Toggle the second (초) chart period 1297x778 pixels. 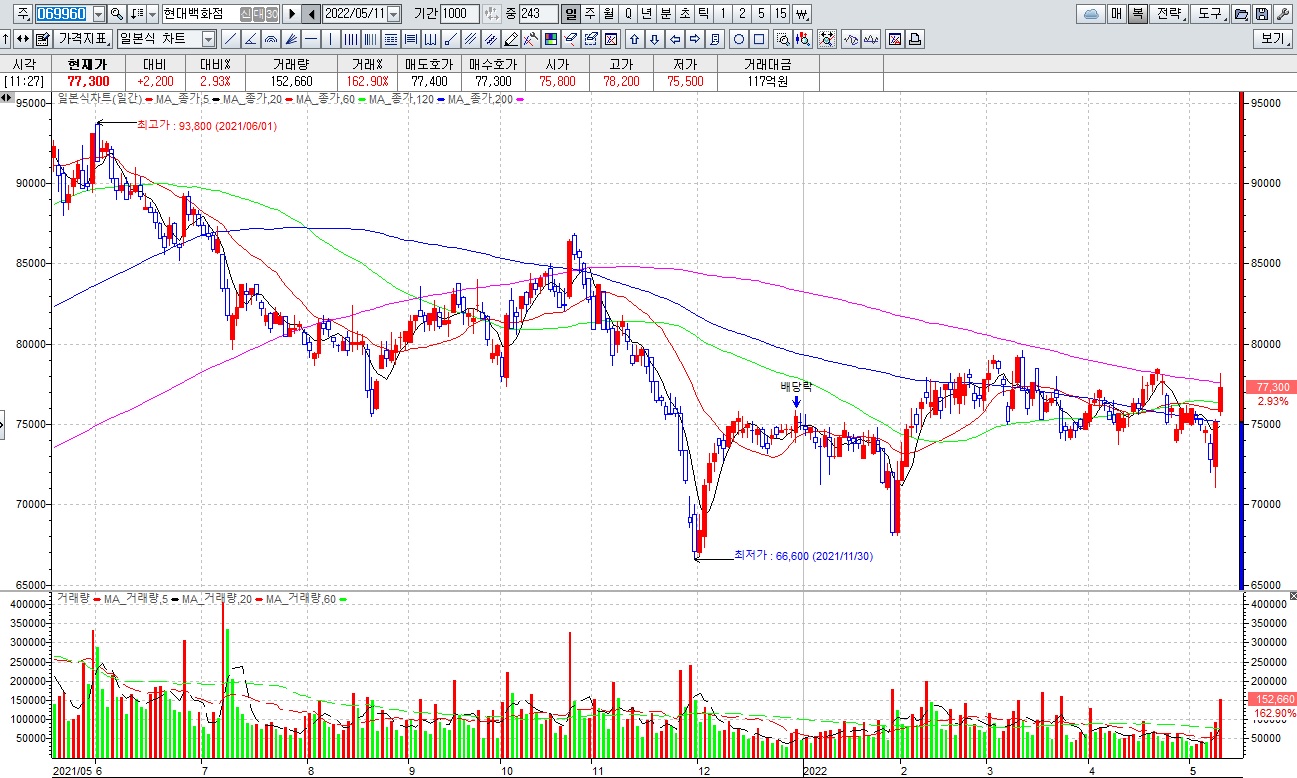pos(685,14)
